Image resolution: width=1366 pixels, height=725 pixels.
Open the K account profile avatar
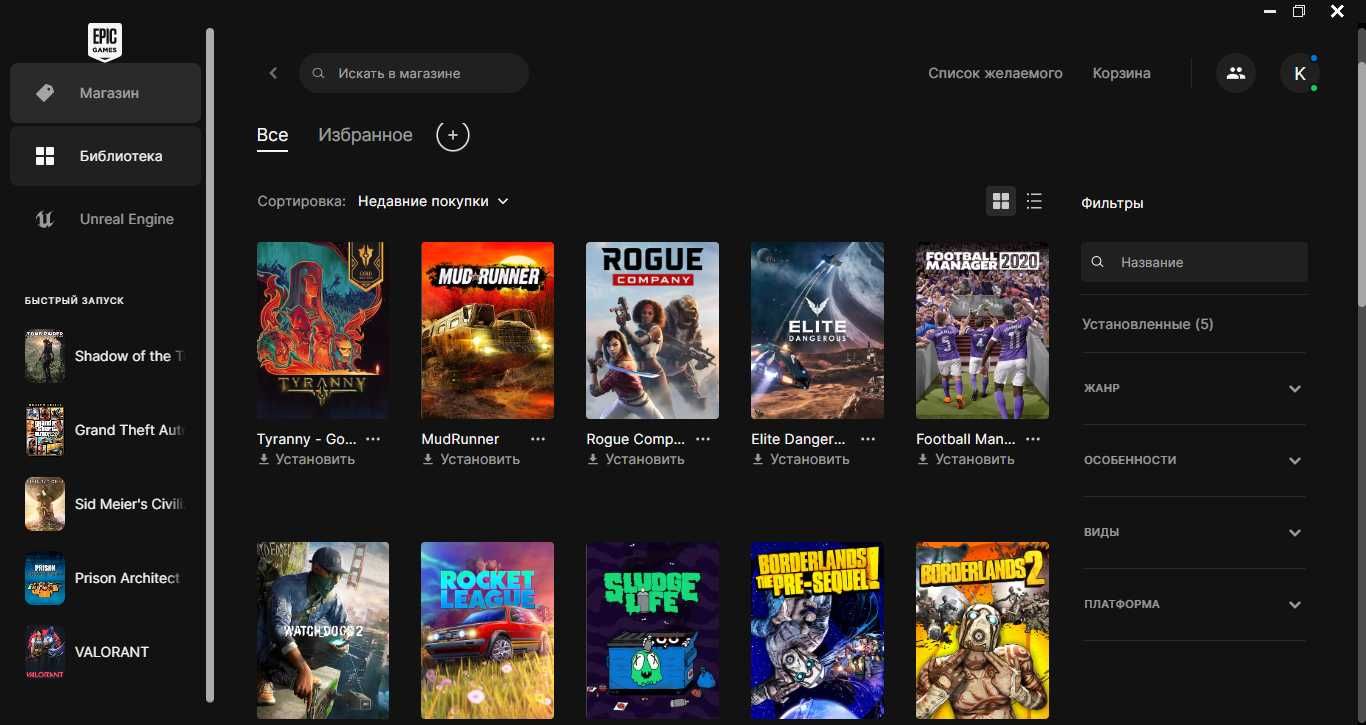click(x=1300, y=73)
